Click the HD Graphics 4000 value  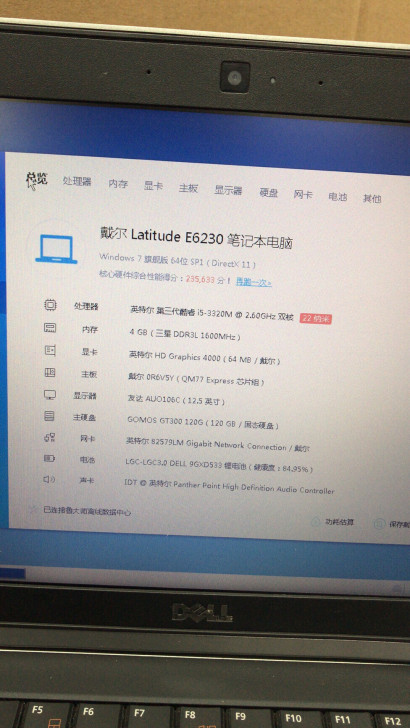204,358
